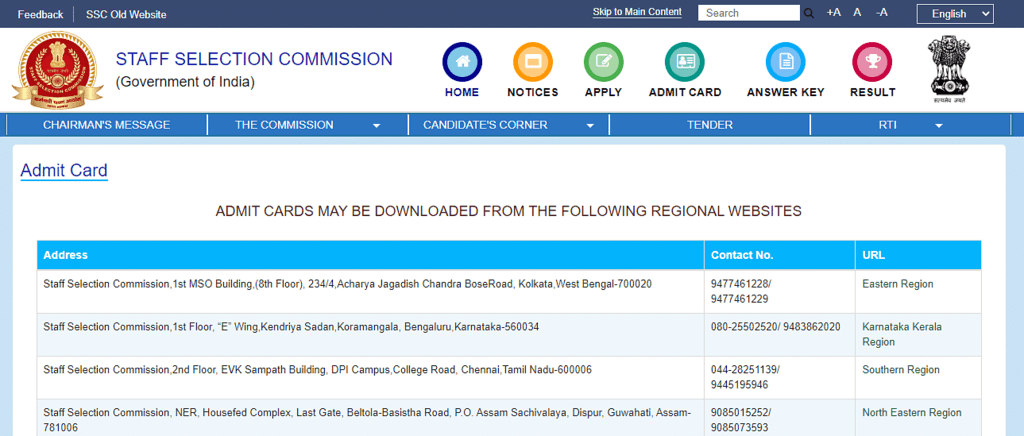Click contact number 080-25502520/ 9483862020
Viewport: 1024px width, 436px height.
coord(776,326)
